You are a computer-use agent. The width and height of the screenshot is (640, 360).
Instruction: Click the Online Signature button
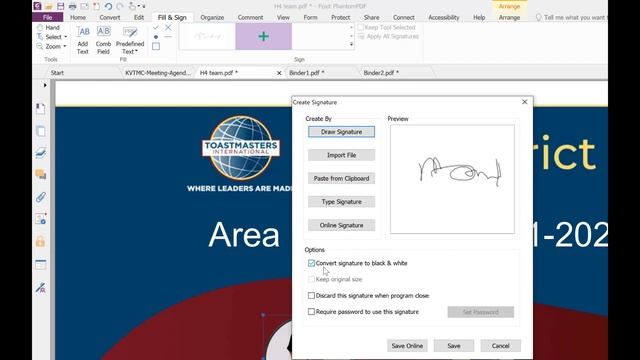341,225
